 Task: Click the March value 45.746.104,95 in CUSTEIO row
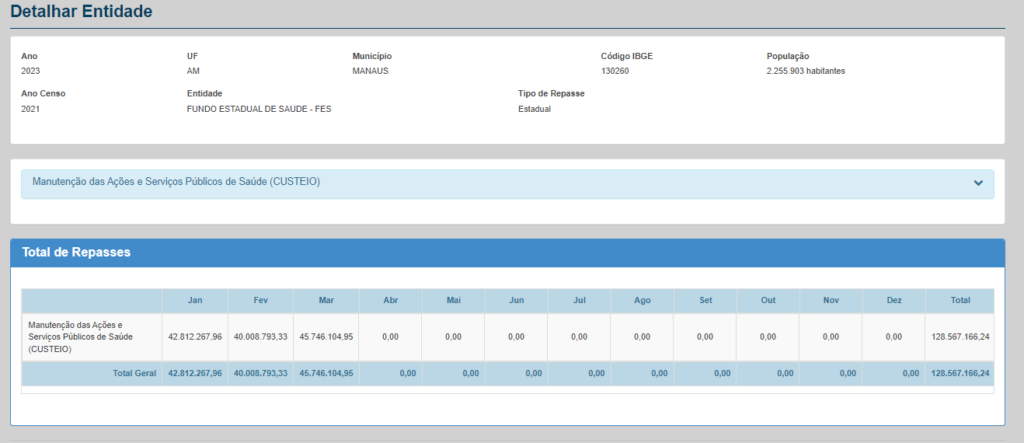point(326,337)
